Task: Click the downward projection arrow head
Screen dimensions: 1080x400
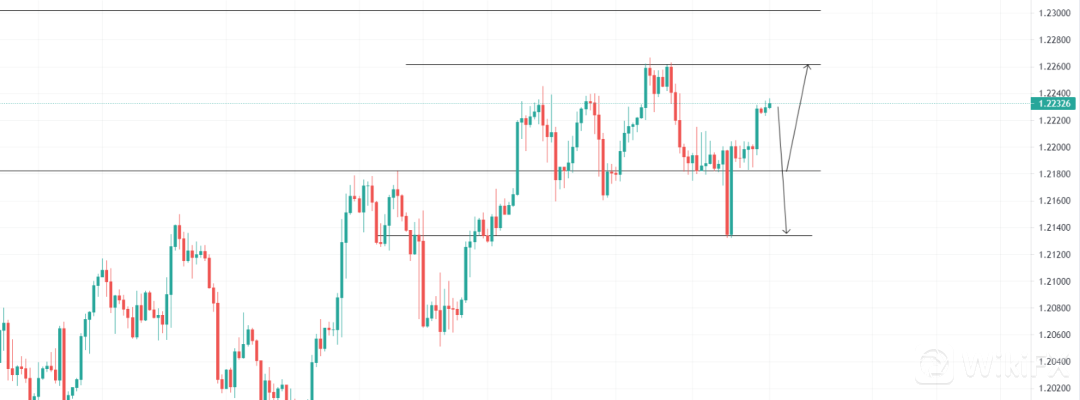Action: [787, 231]
